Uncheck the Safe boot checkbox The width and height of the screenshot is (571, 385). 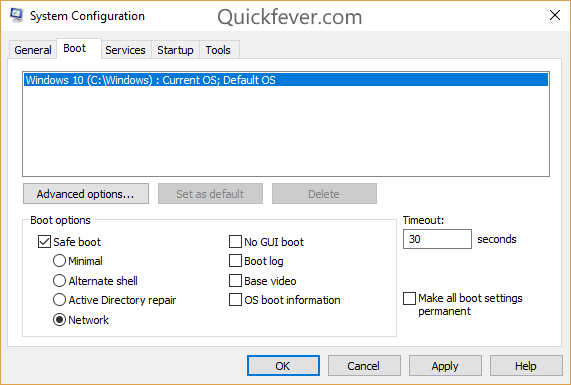tap(44, 242)
